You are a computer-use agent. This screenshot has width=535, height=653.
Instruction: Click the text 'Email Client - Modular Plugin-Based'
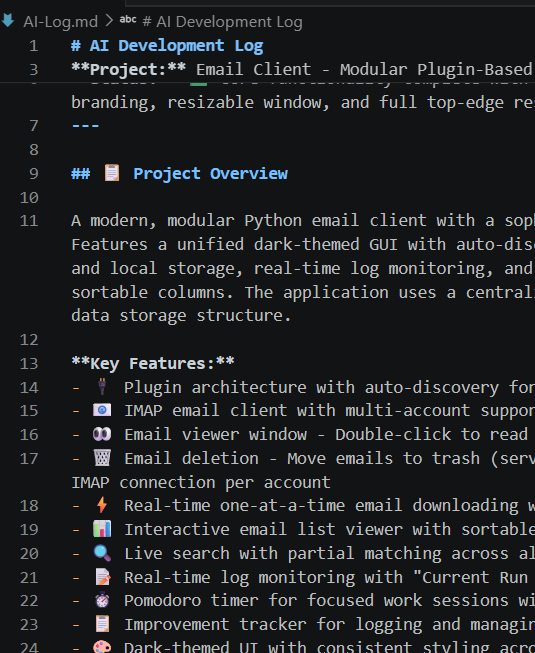[364, 70]
